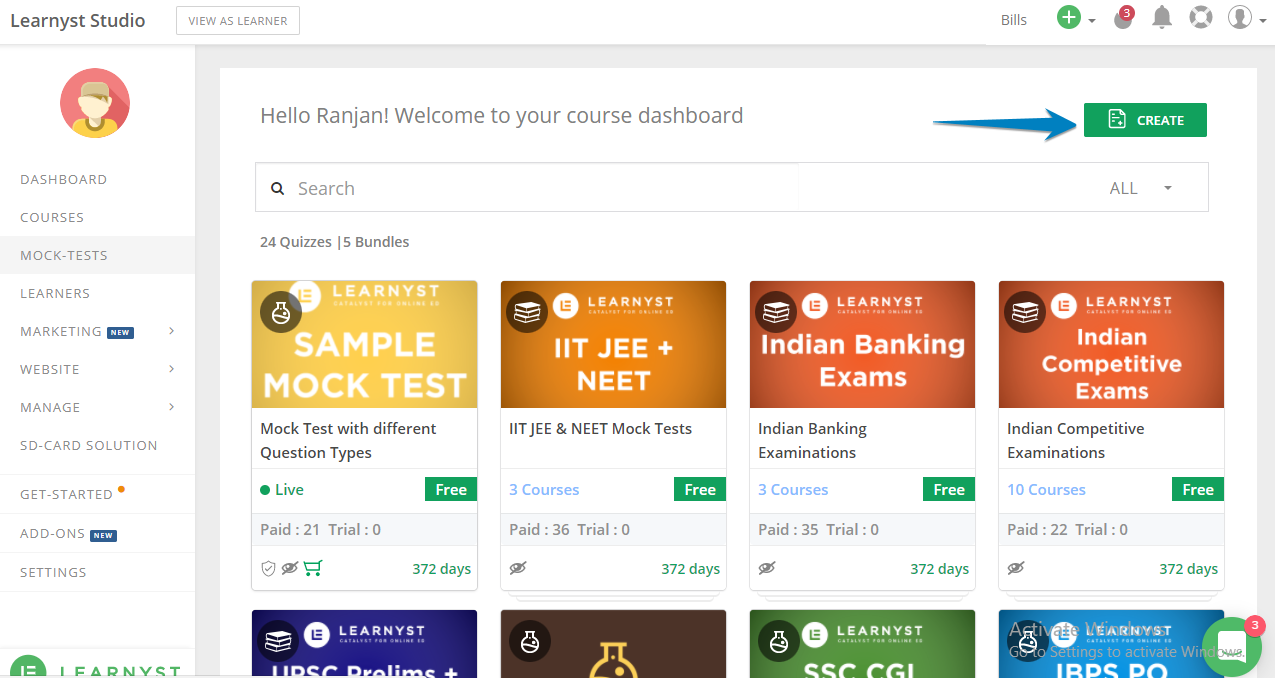Click into the Search input field

[x=690, y=188]
